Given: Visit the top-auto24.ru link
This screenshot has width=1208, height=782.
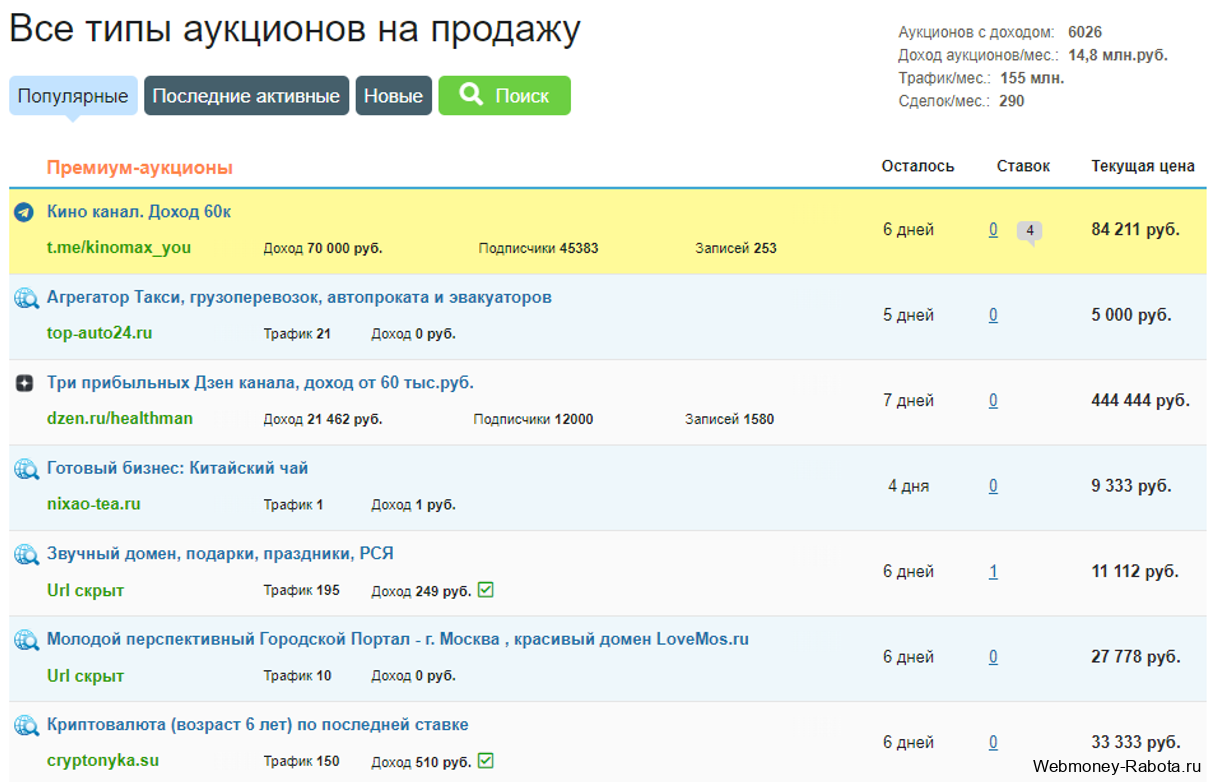Looking at the screenshot, I should [x=100, y=333].
